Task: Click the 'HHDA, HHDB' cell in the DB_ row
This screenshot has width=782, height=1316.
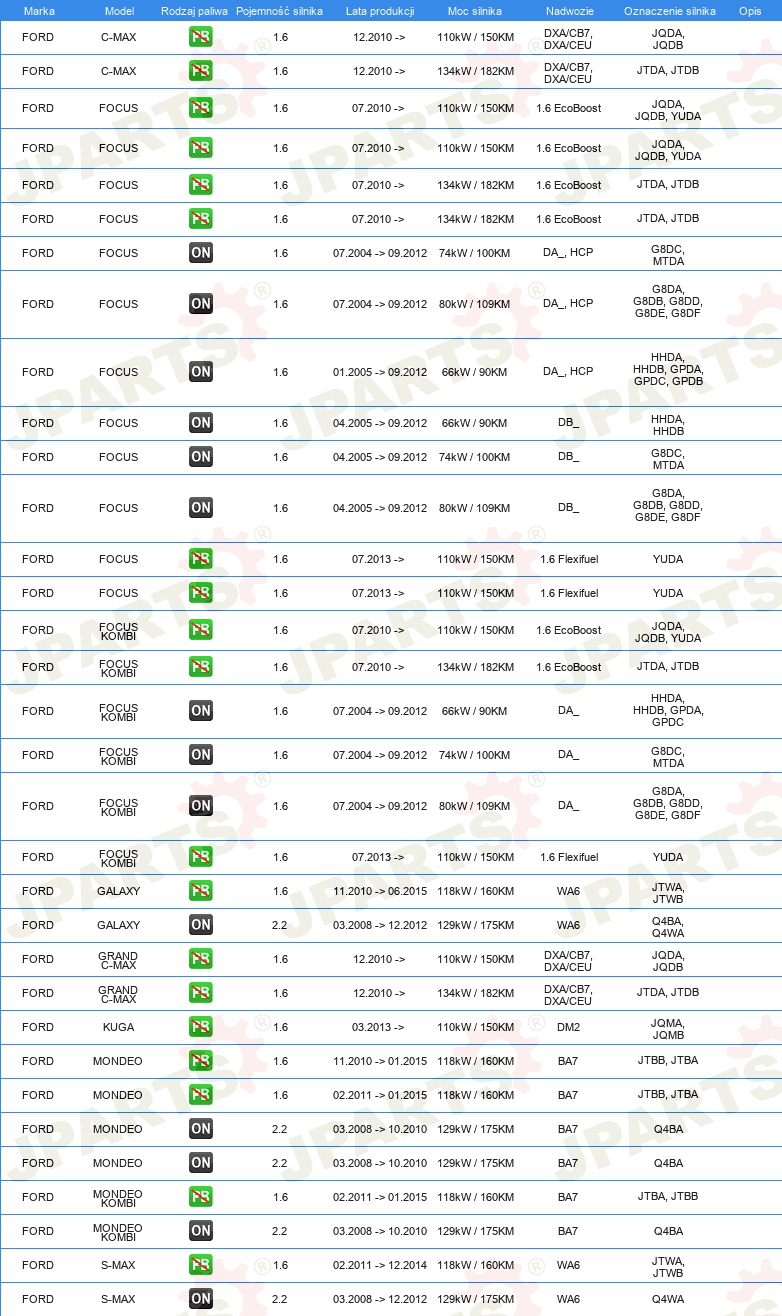Action: click(x=668, y=424)
